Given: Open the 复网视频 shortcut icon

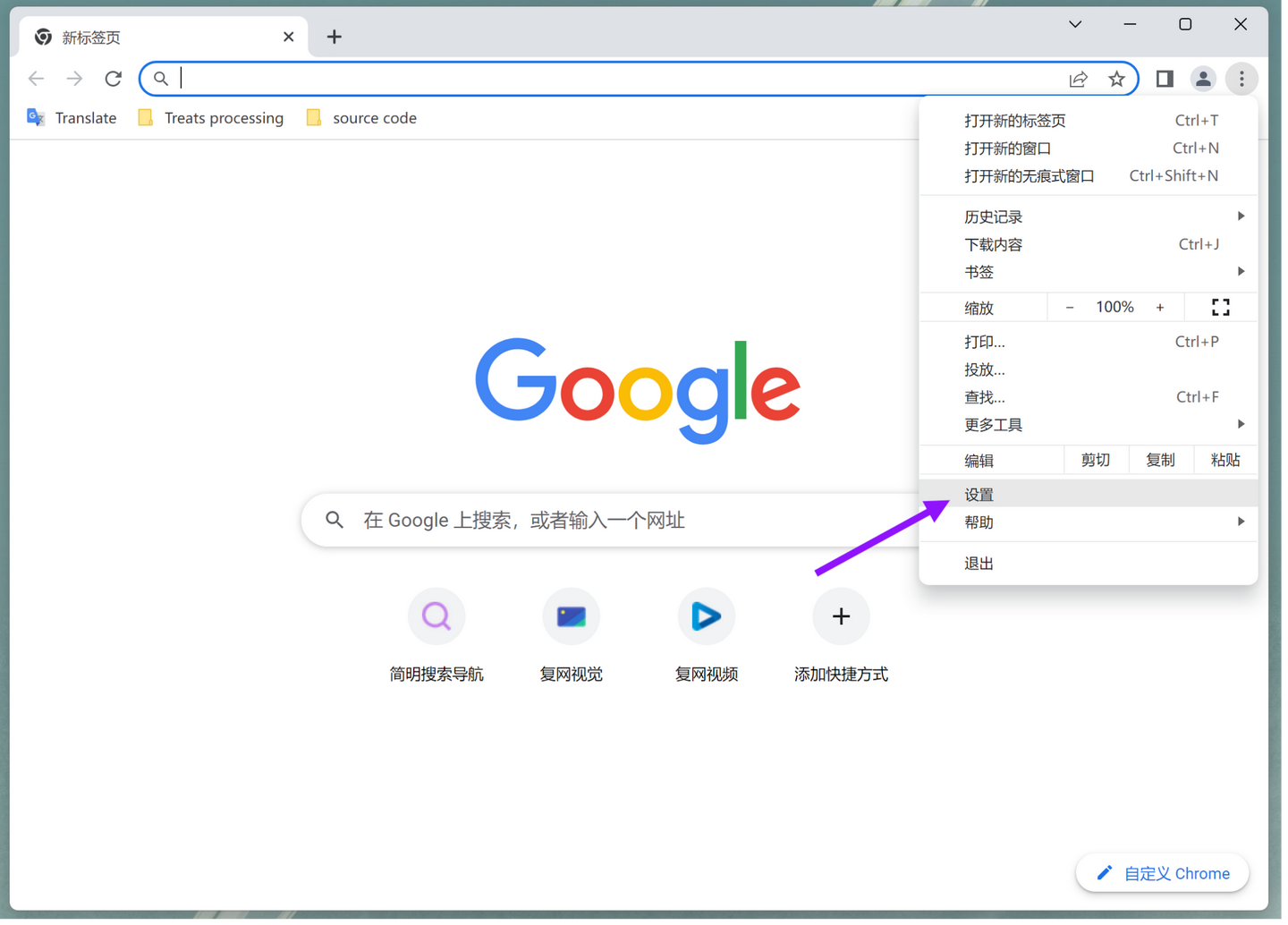Looking at the screenshot, I should coord(706,615).
